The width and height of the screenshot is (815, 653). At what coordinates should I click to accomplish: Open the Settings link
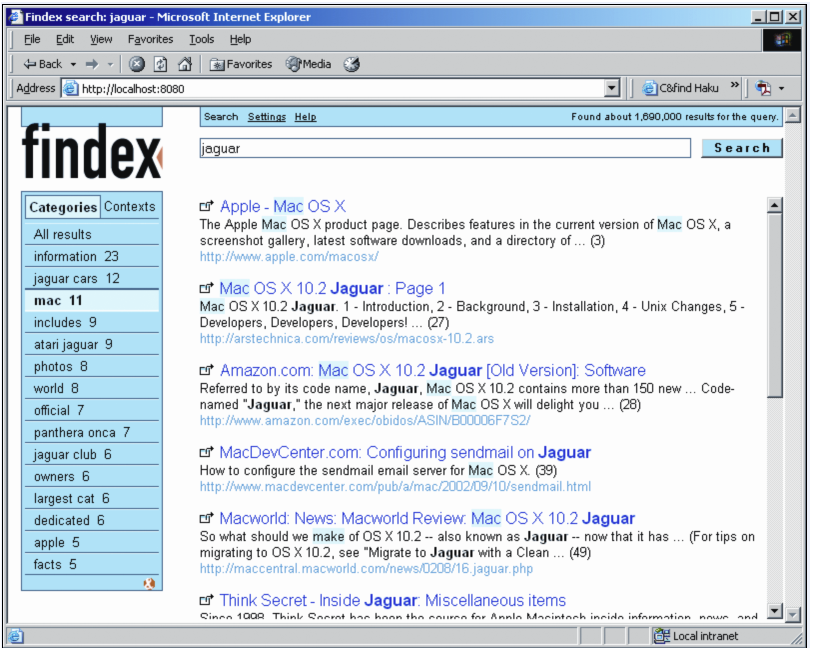(267, 117)
